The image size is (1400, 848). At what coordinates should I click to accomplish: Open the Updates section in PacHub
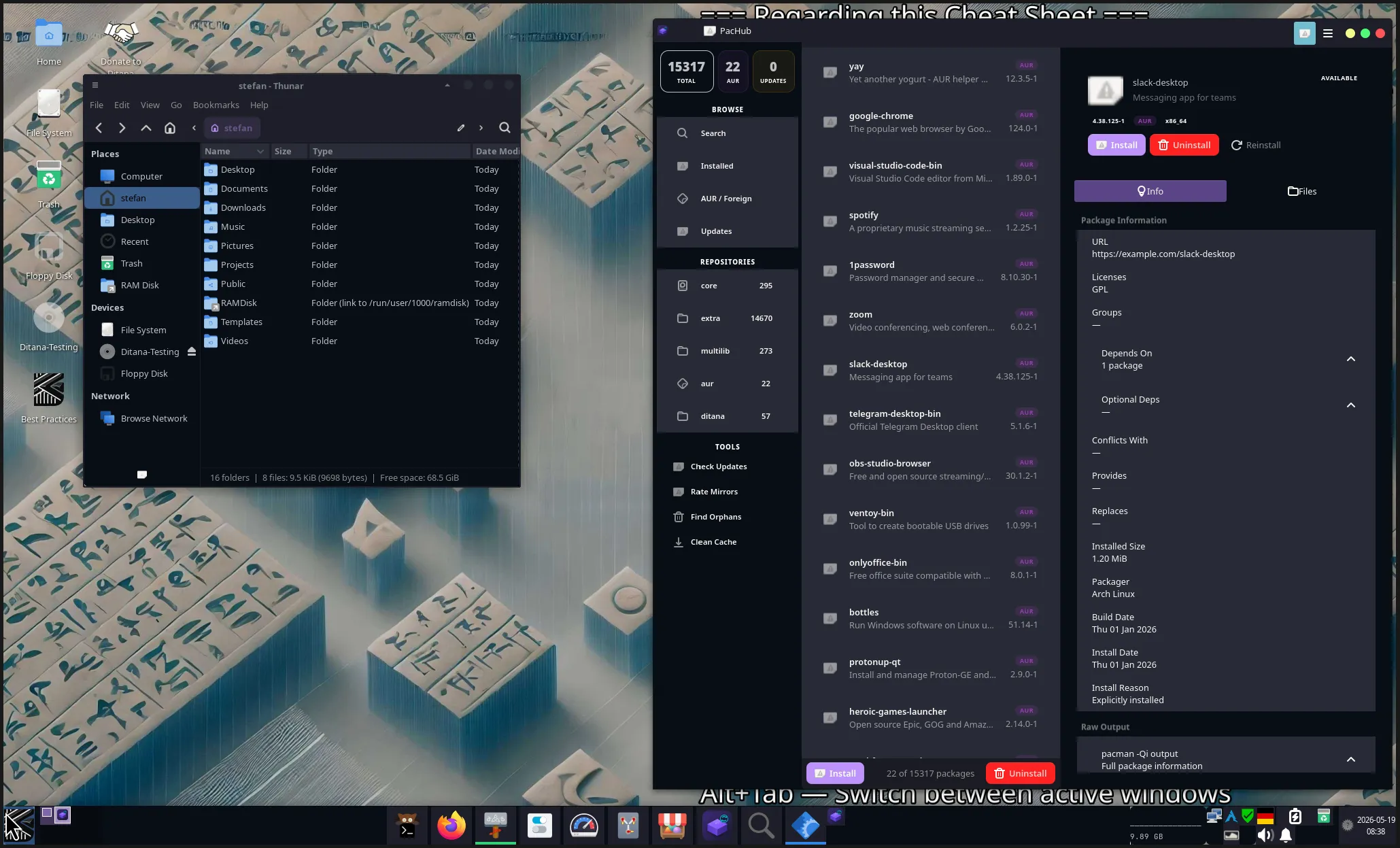coord(727,231)
